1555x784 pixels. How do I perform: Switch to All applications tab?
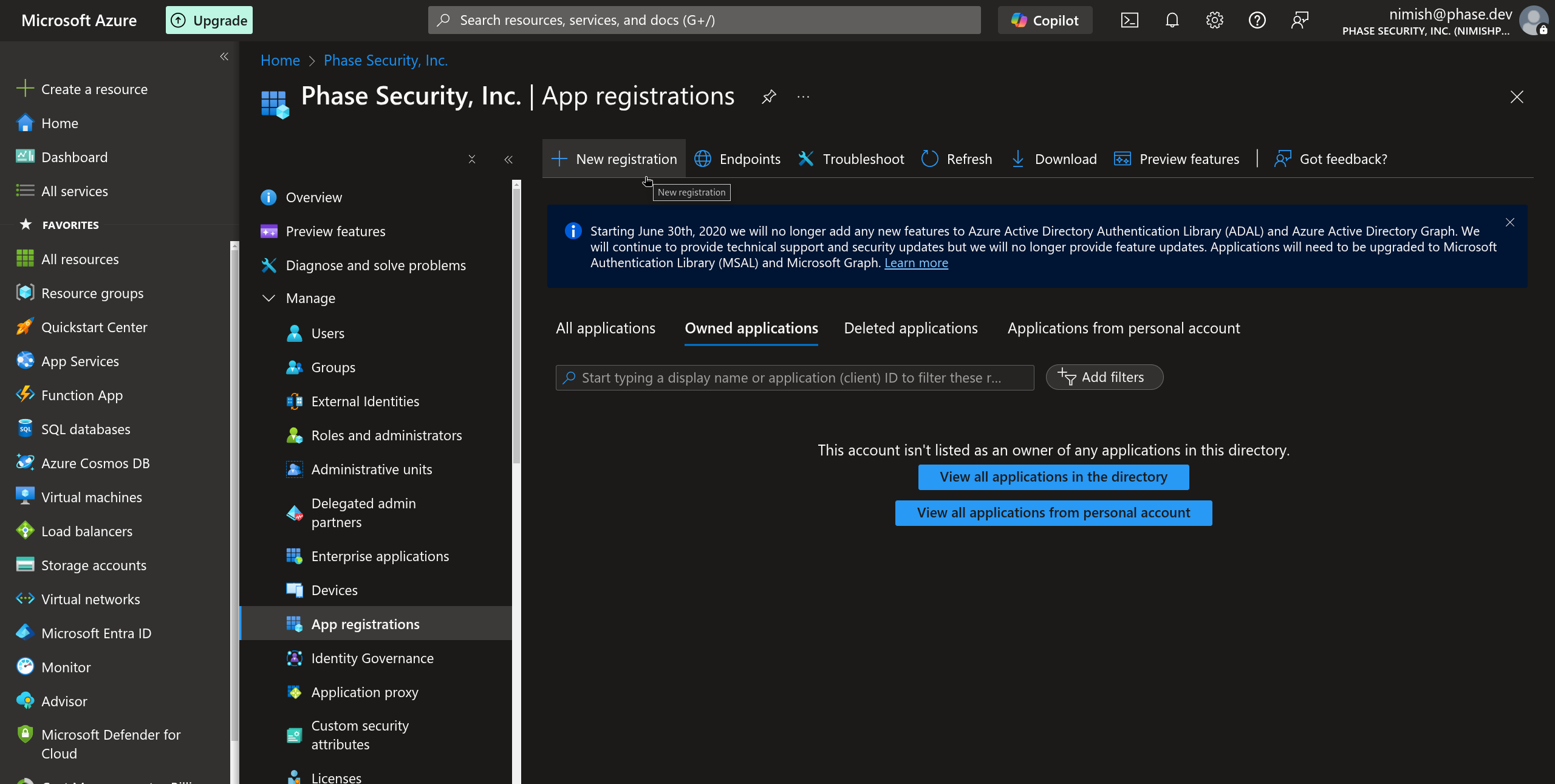point(605,328)
